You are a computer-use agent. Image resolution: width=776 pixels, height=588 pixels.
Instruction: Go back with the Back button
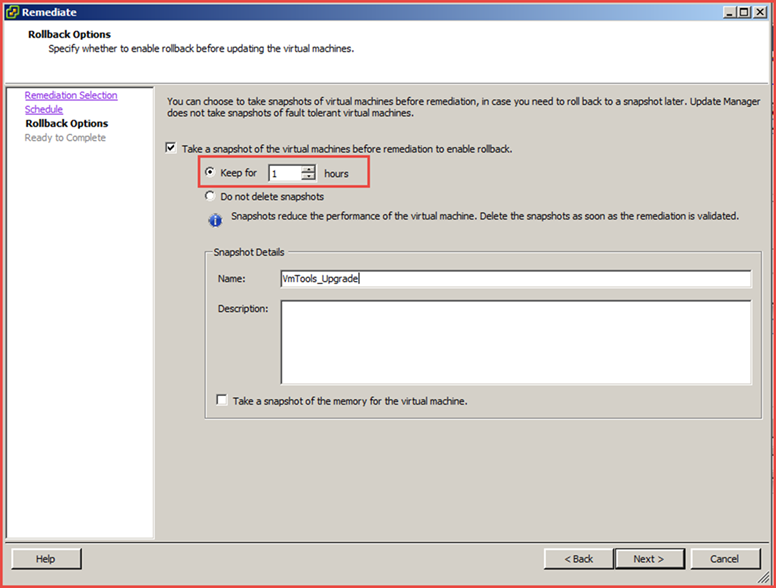(579, 559)
